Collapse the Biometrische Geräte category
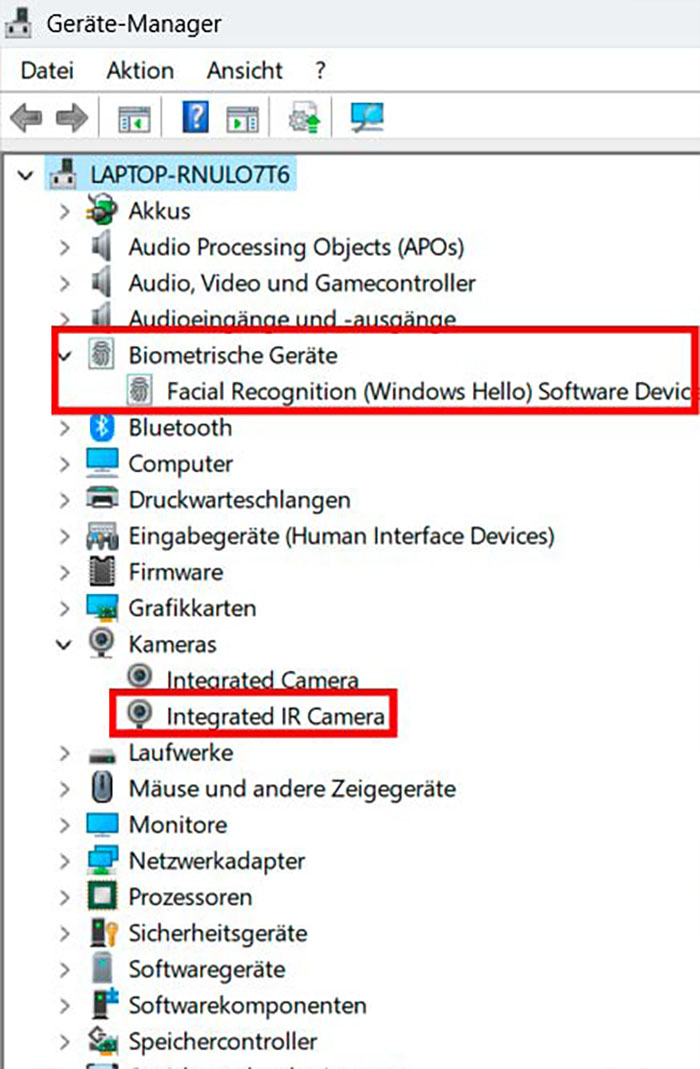The height and width of the screenshot is (1069, 700). pos(64,355)
